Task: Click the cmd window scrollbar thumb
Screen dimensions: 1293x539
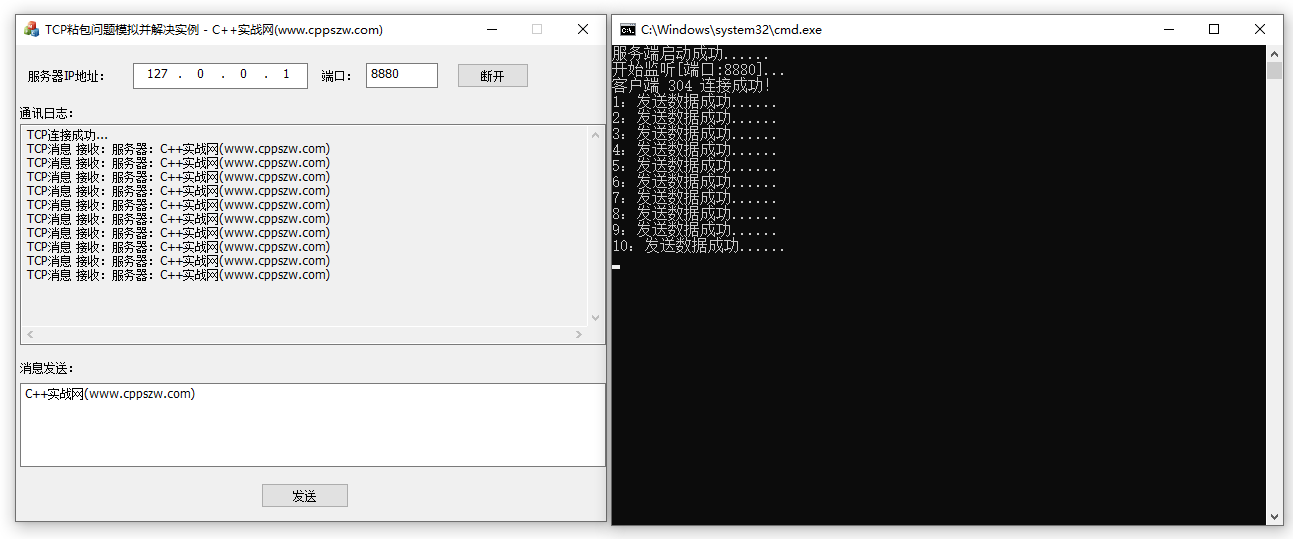Action: click(1274, 70)
